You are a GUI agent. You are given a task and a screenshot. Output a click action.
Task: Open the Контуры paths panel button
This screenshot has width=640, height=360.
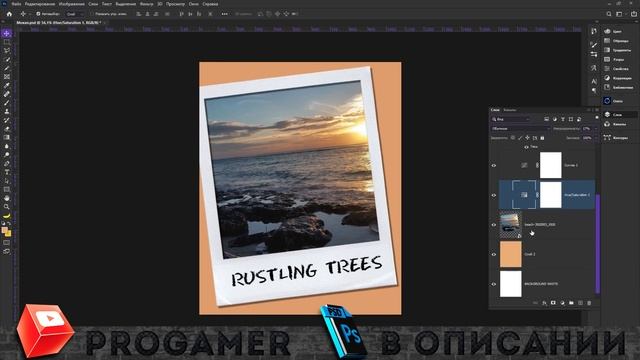point(616,138)
